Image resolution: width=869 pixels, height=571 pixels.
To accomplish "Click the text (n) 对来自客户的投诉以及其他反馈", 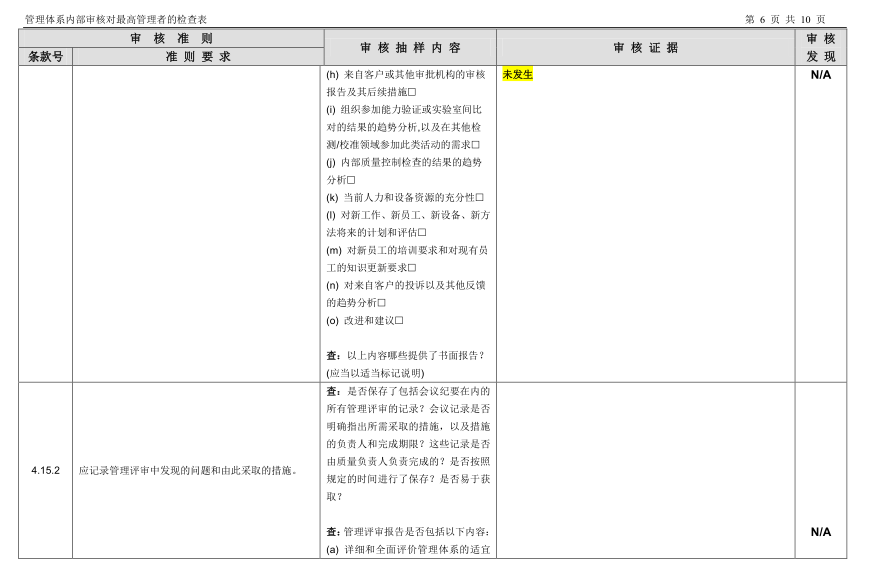I will point(406,285).
